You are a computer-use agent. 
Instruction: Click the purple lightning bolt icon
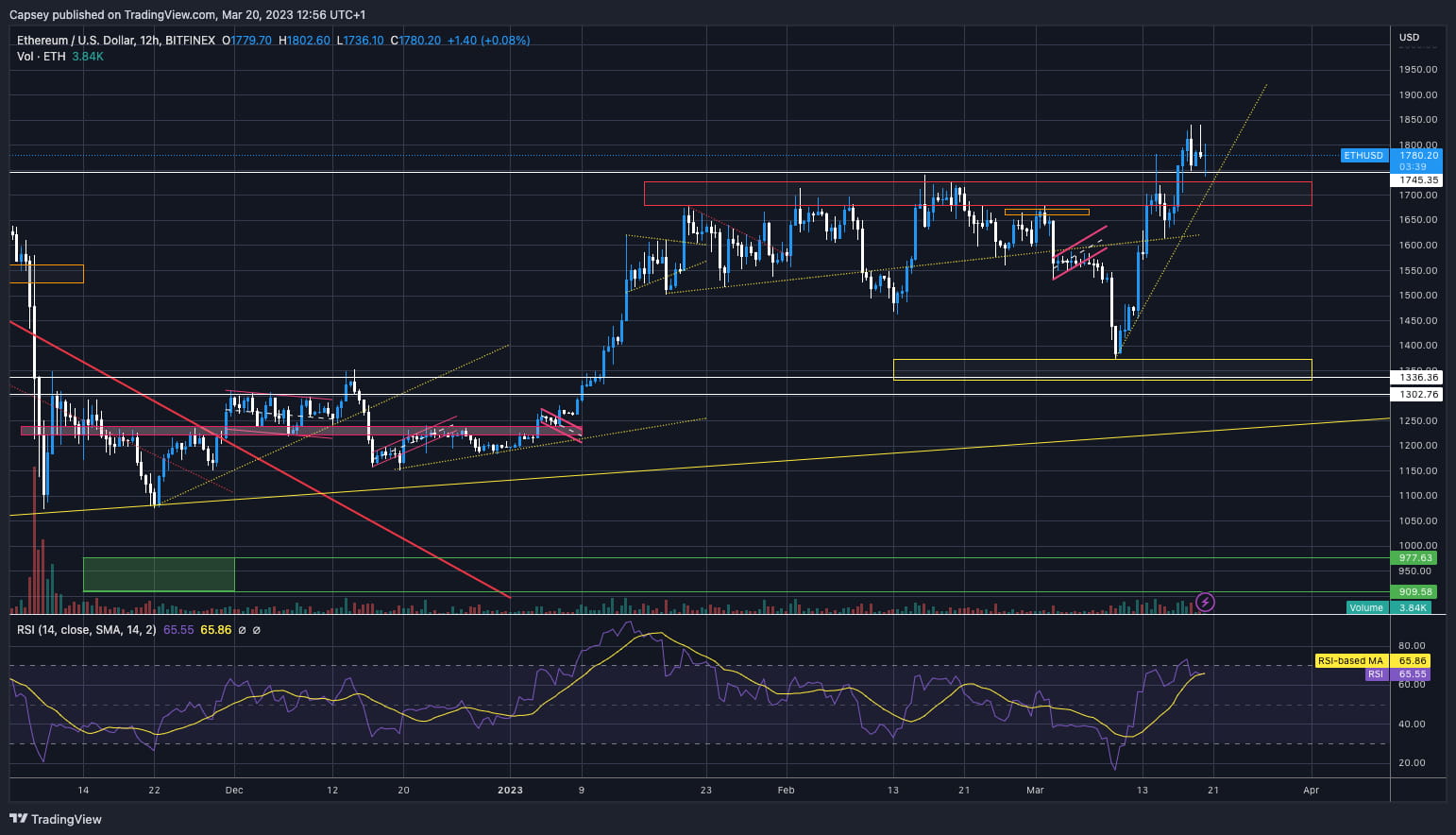(x=1205, y=602)
